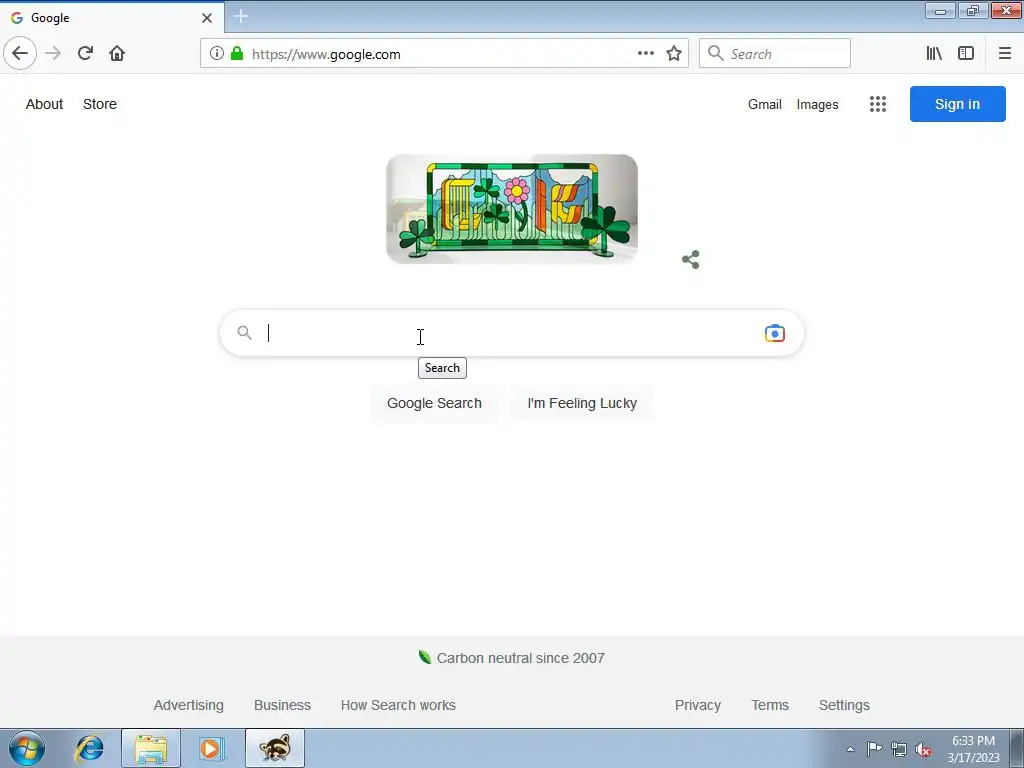
Task: Click the muted volume tray icon
Action: (x=923, y=750)
